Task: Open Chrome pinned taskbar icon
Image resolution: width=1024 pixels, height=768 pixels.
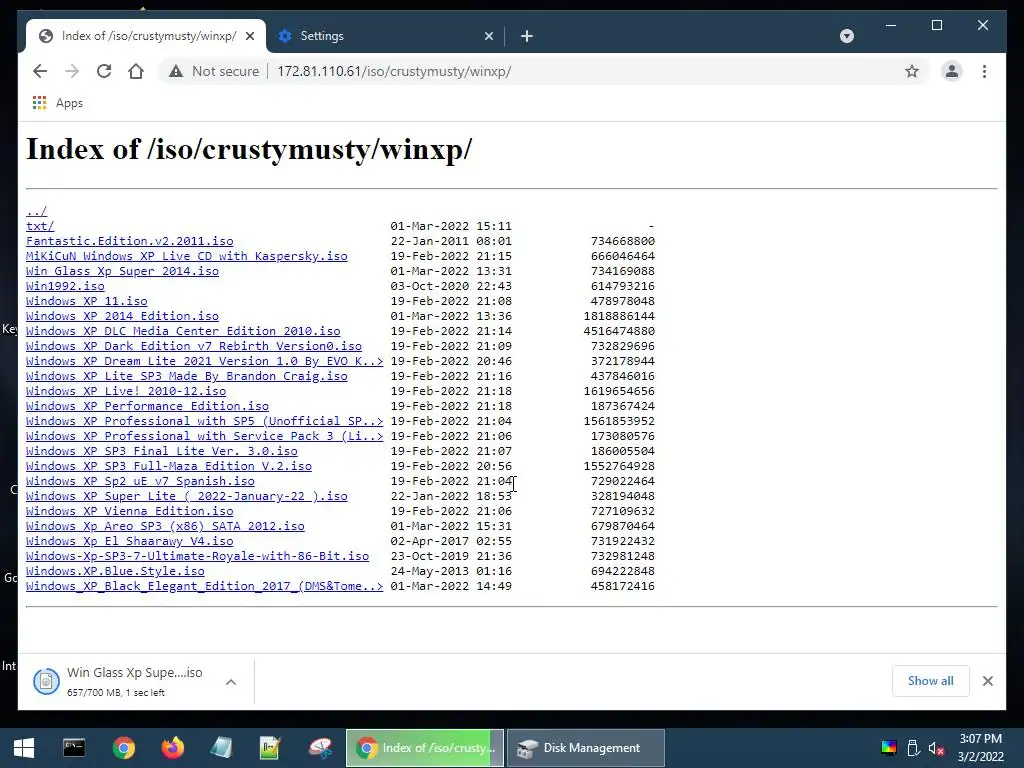Action: (123, 748)
